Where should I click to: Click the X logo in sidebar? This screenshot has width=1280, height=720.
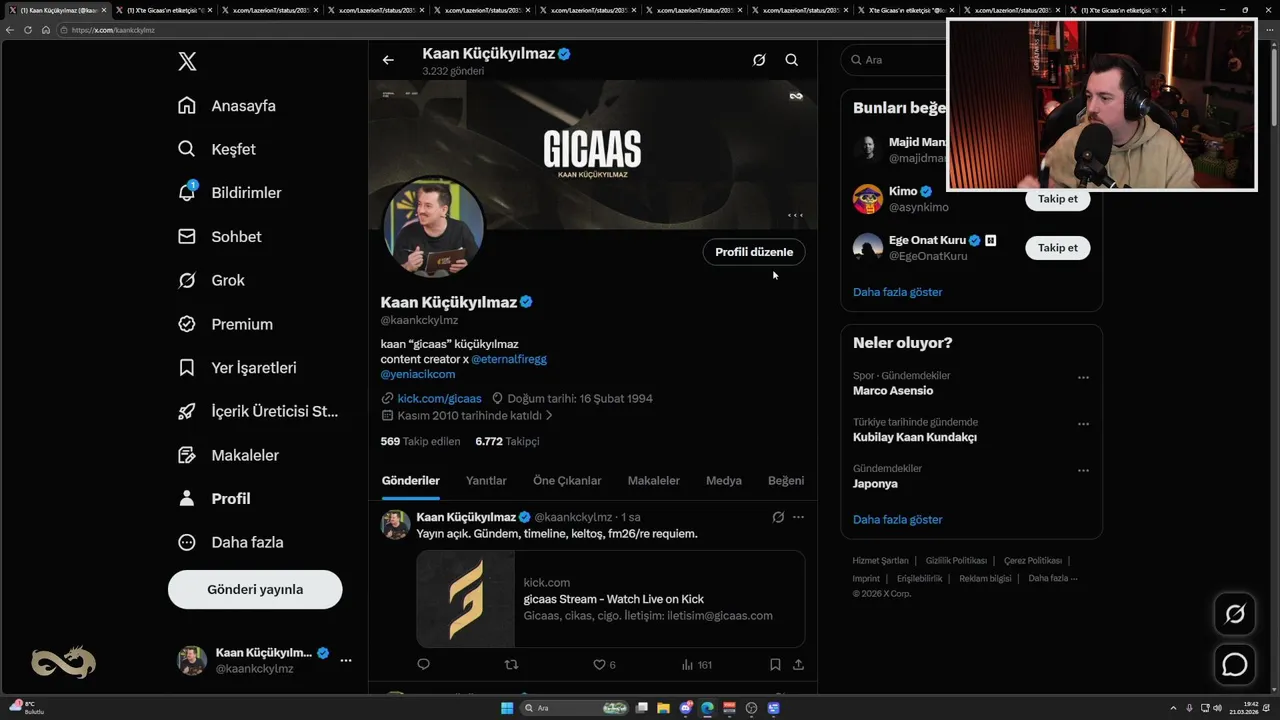pos(187,62)
